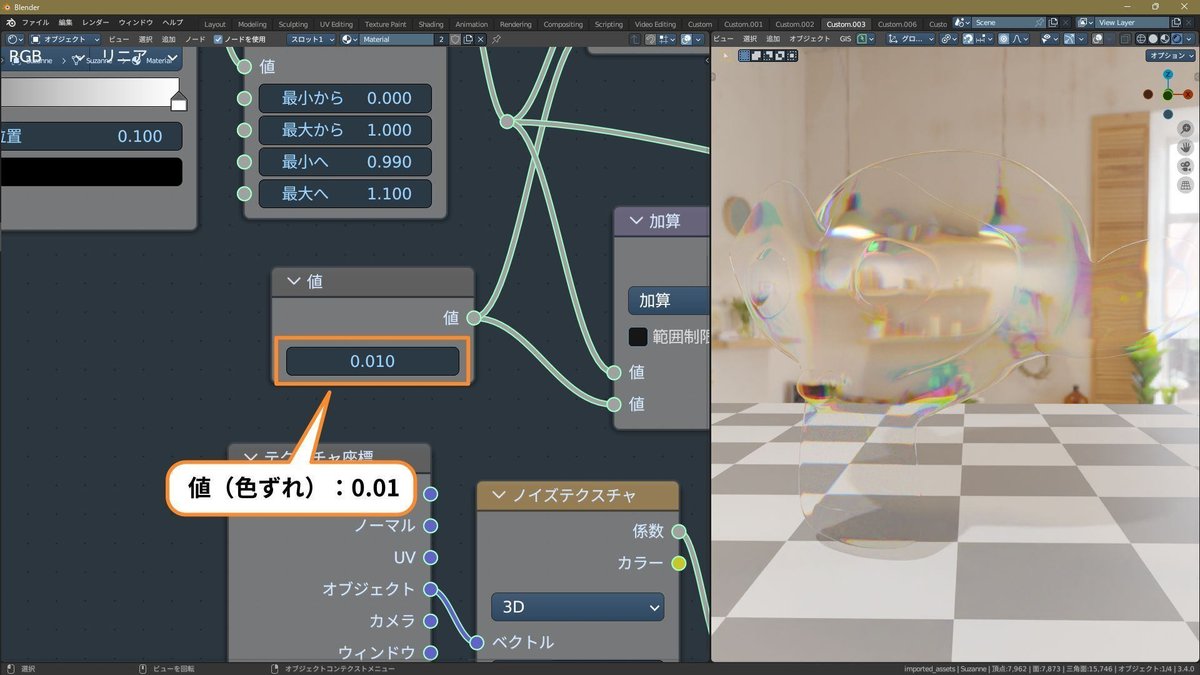The width and height of the screenshot is (1200, 675).
Task: Open the 'ファイル' menu
Action: click(x=36, y=22)
